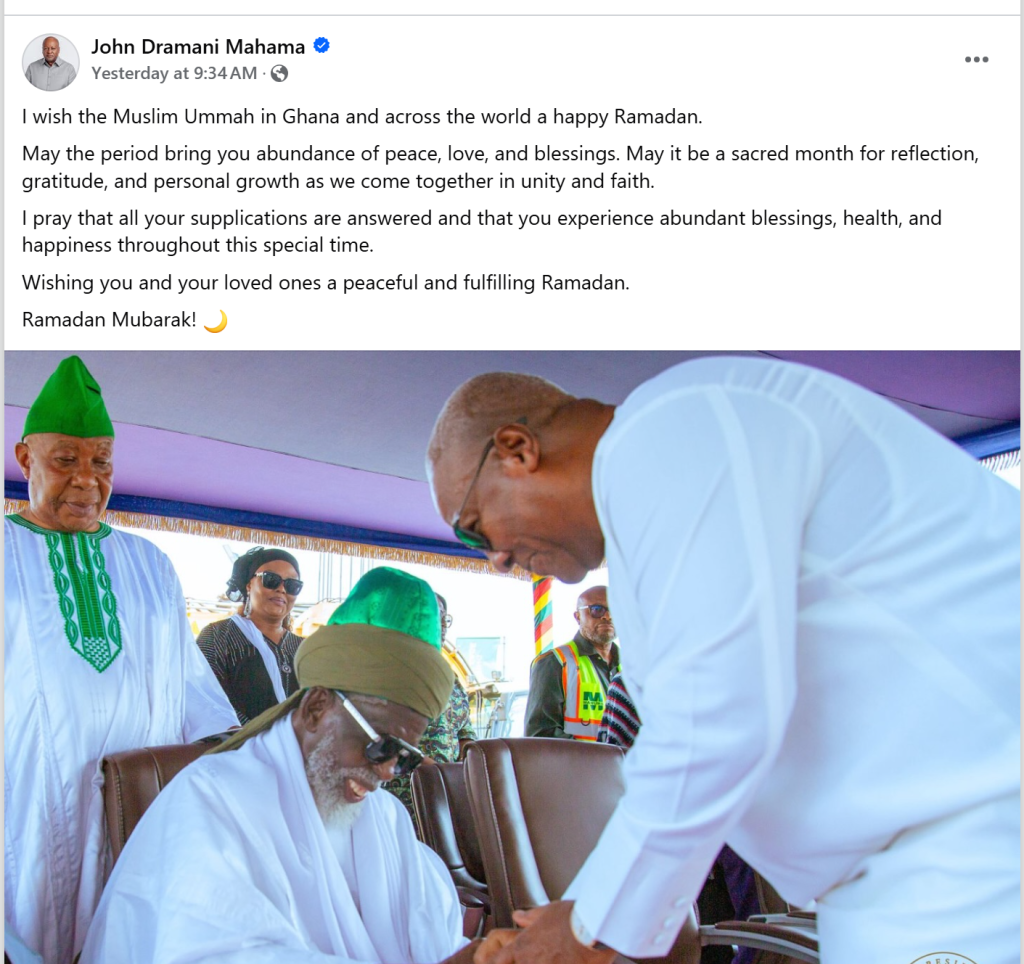This screenshot has height=964, width=1024.
Task: Open the post's three-dot options menu
Action: pyautogui.click(x=976, y=59)
